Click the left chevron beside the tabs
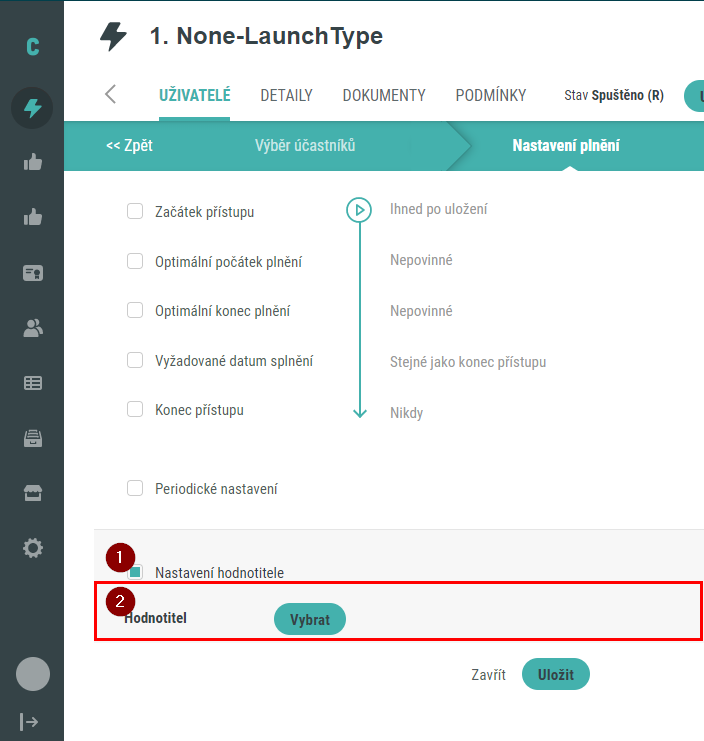This screenshot has height=741, width=704. coord(111,95)
